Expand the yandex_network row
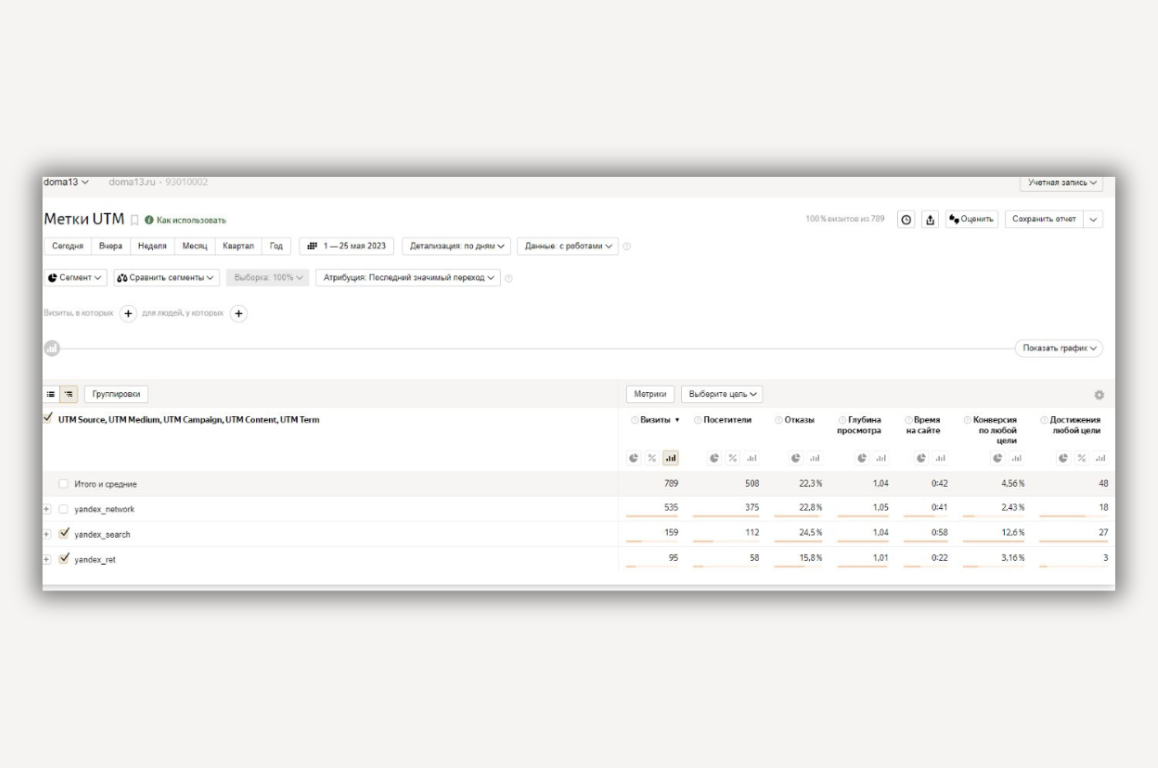The height and width of the screenshot is (768, 1158). coord(47,510)
